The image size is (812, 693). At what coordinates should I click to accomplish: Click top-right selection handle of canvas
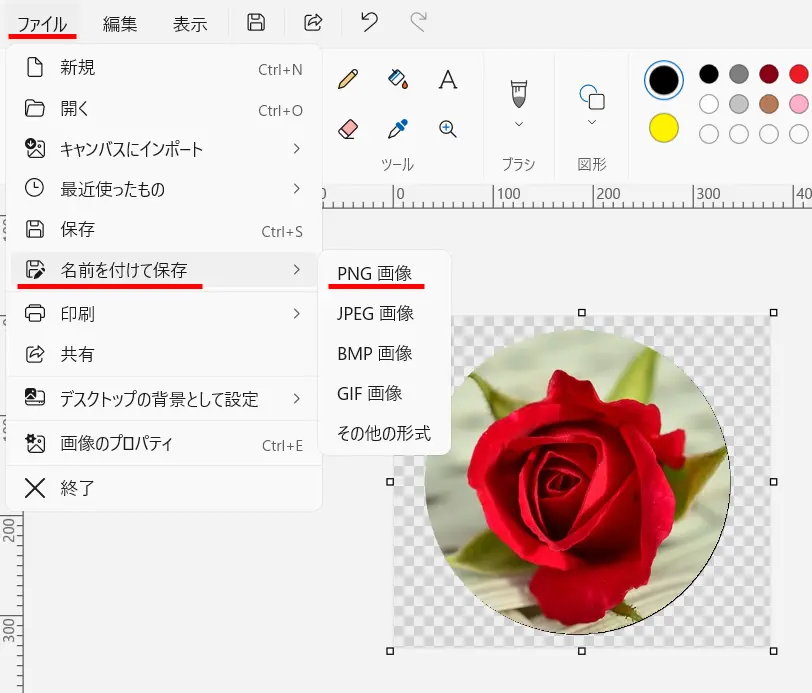tap(773, 312)
